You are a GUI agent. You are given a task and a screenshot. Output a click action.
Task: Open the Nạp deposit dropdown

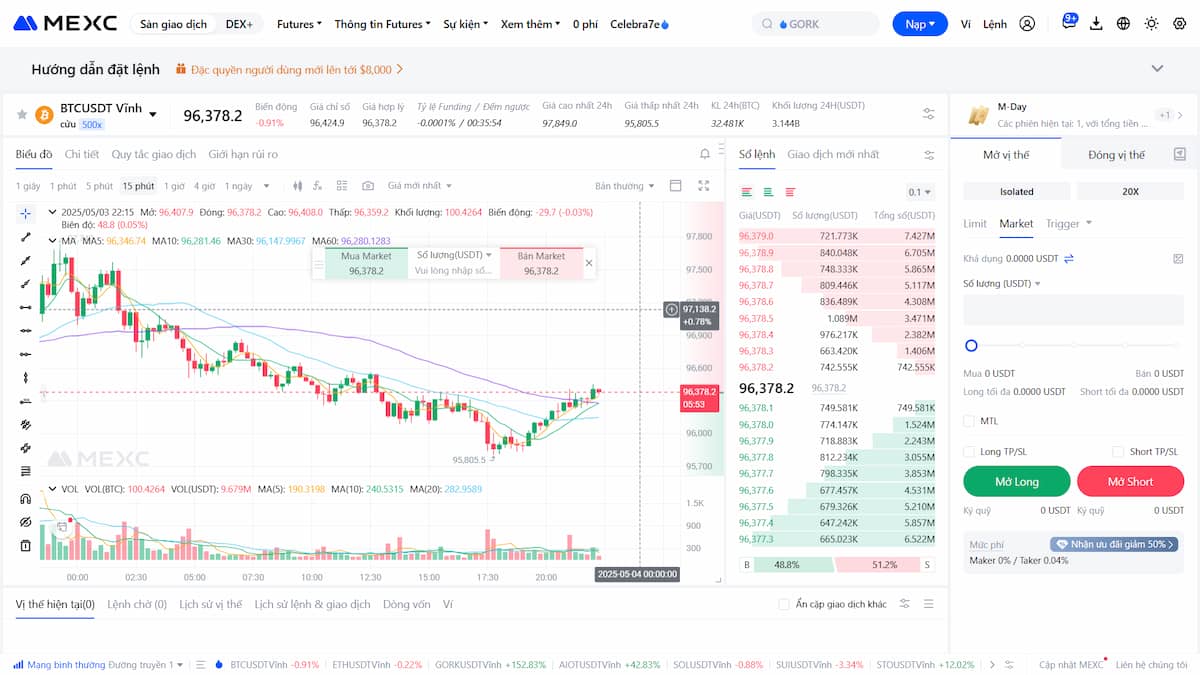[x=920, y=24]
